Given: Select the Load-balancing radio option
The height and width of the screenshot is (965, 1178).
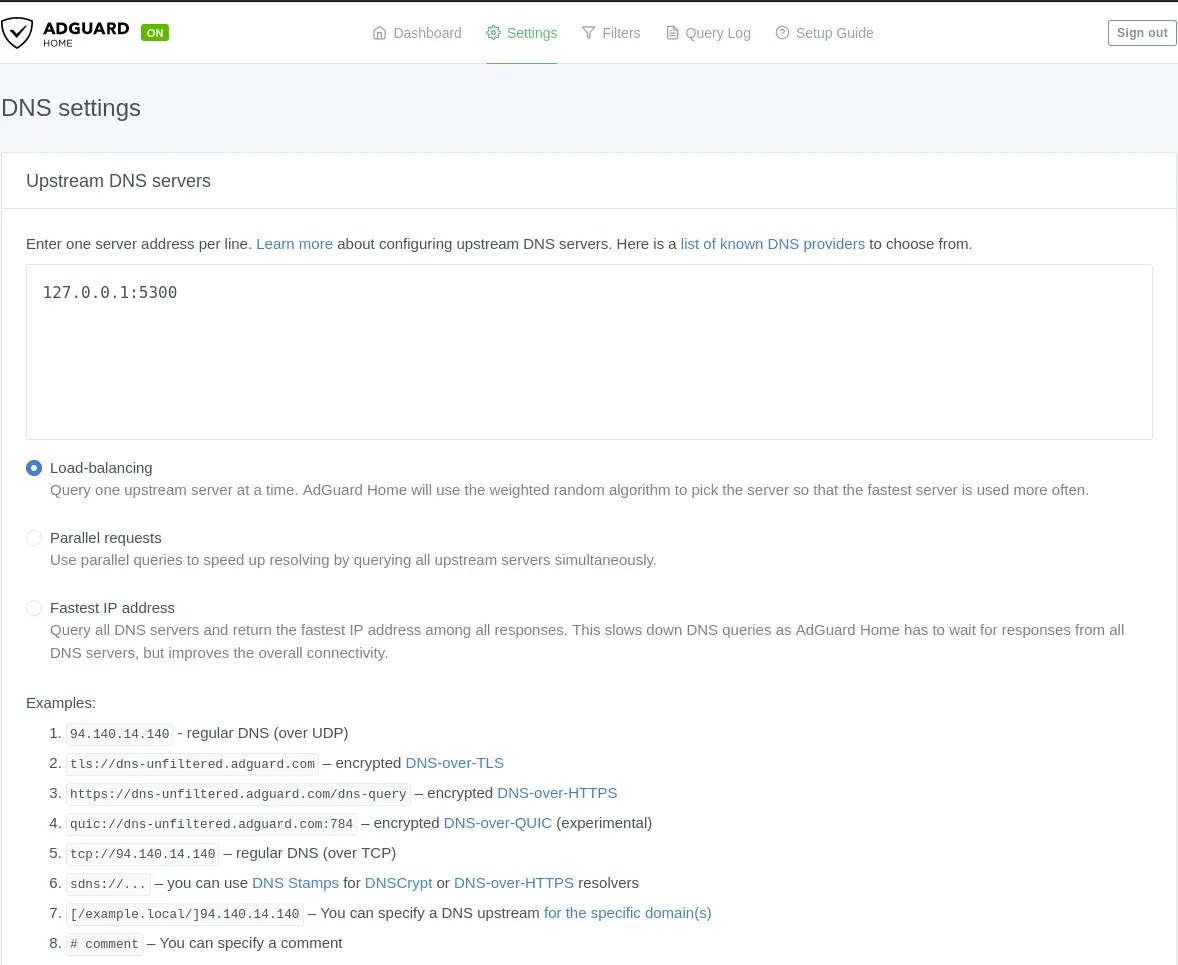Looking at the screenshot, I should 34,468.
